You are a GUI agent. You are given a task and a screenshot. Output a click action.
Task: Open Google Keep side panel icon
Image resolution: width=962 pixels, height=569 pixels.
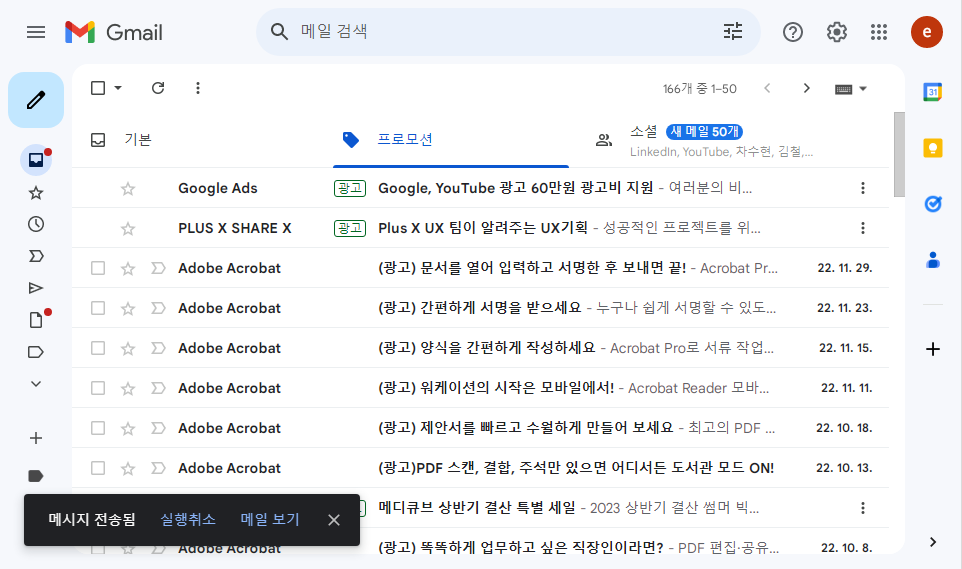click(x=933, y=148)
